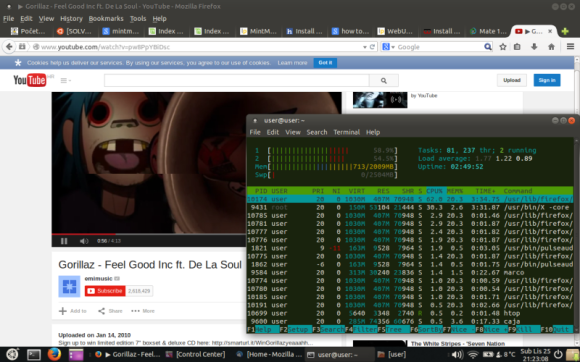
Task: Focus YouTube search input field
Action: click(x=236, y=80)
